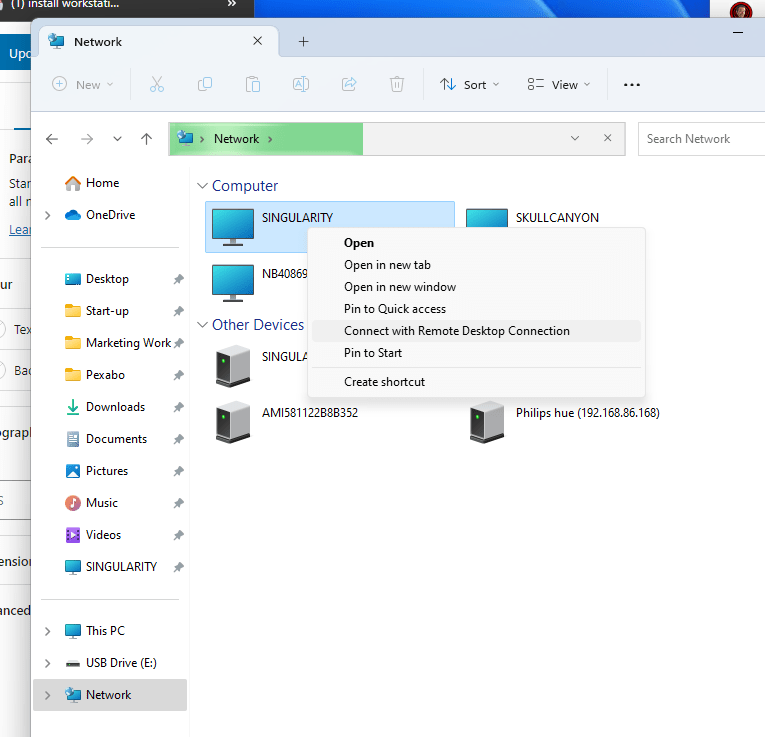Open Marketing Work folder

(x=118, y=343)
